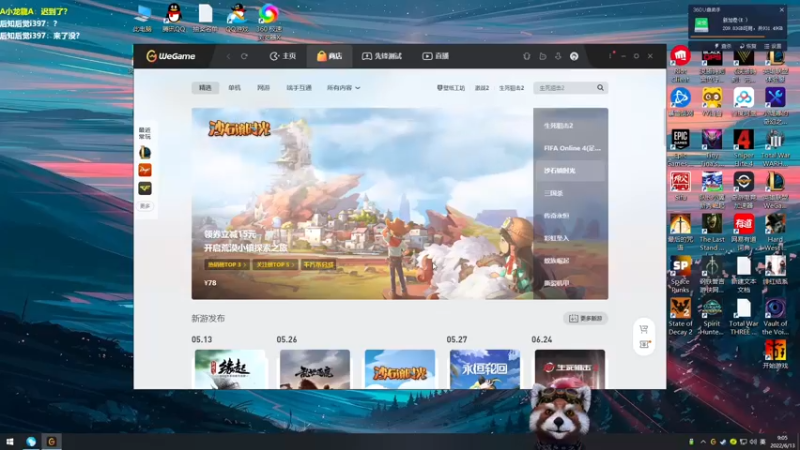Click the 更多新游 button
The width and height of the screenshot is (800, 450).
pos(586,318)
